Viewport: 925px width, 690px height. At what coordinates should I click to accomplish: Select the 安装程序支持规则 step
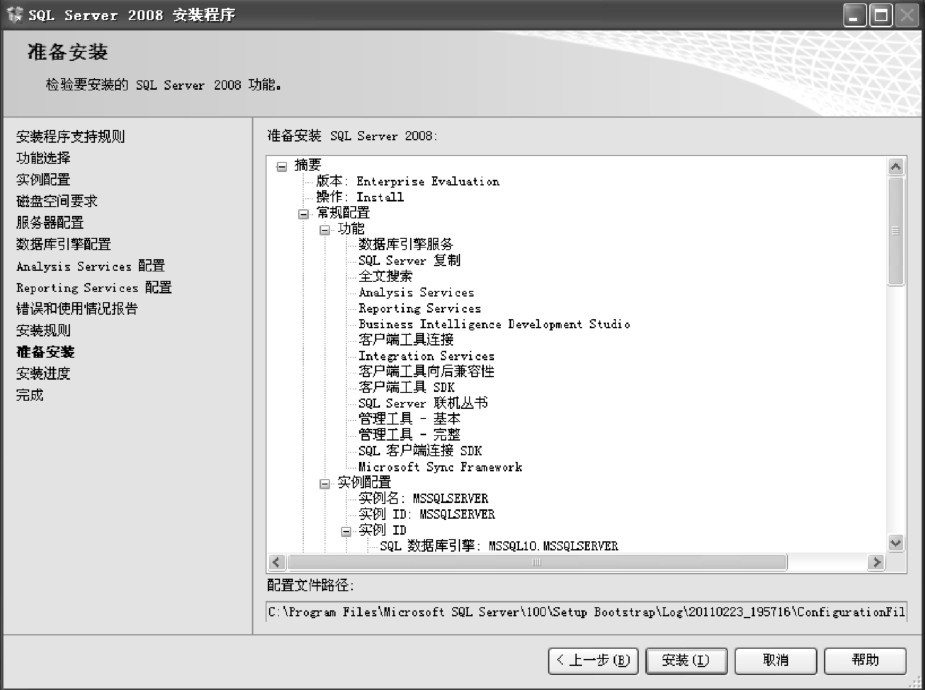pos(70,137)
